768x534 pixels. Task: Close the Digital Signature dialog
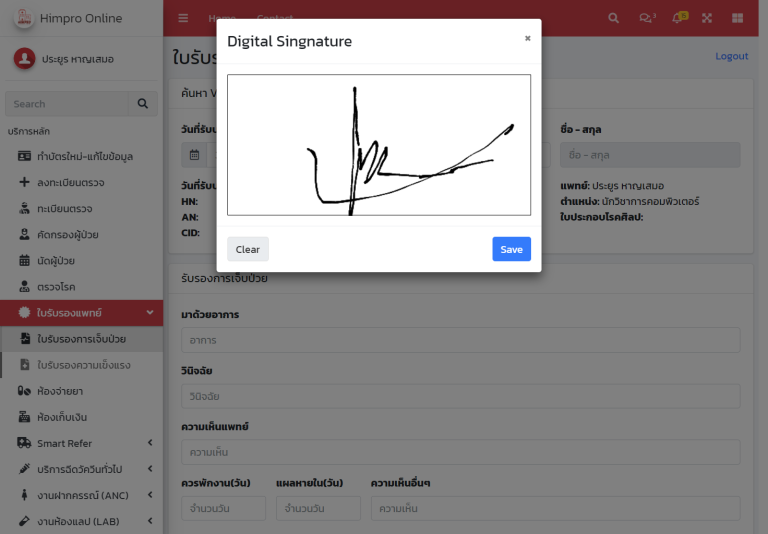(527, 39)
